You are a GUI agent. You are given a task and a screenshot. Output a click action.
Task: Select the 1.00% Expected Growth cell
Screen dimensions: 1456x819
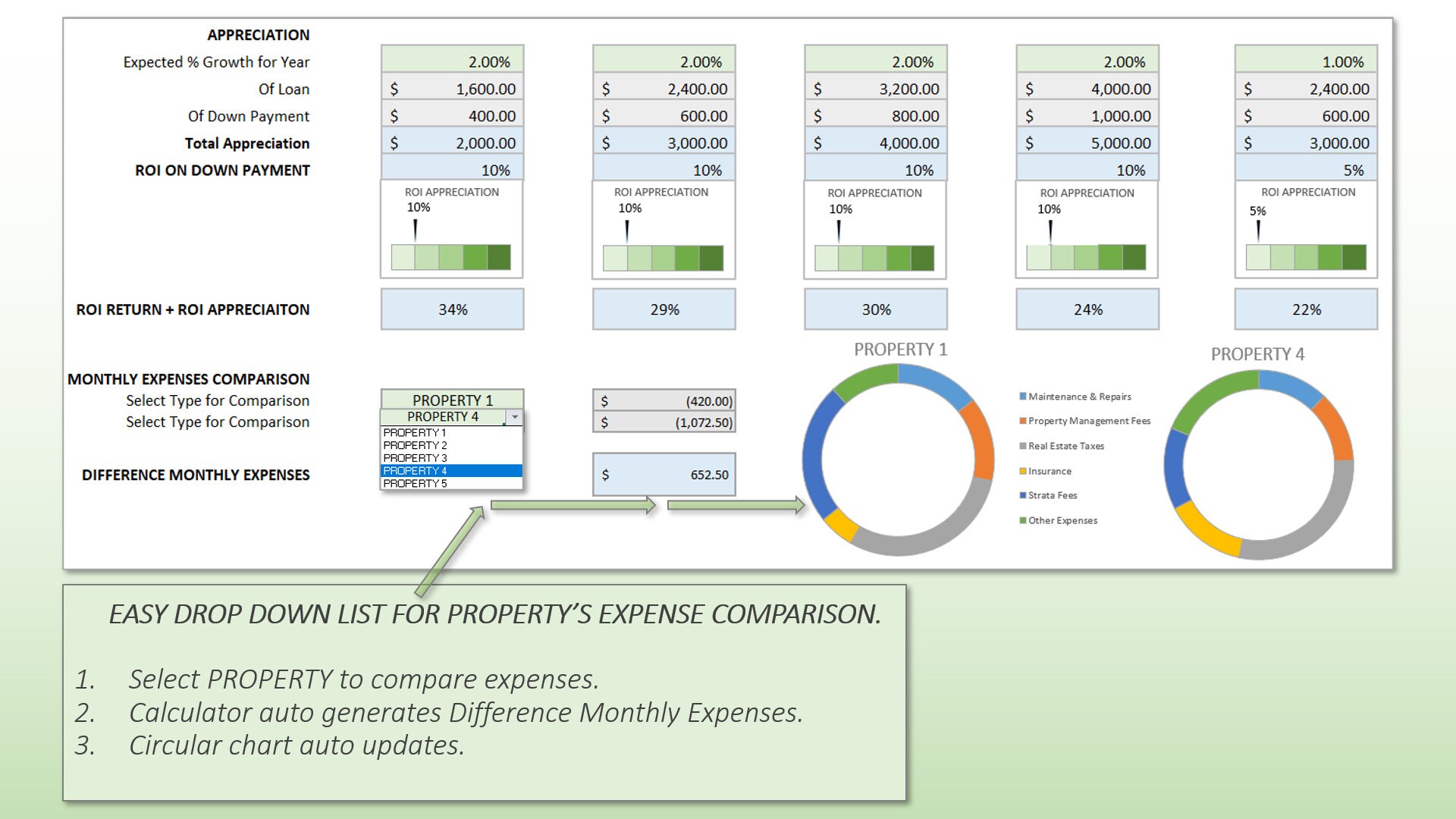tap(1304, 62)
